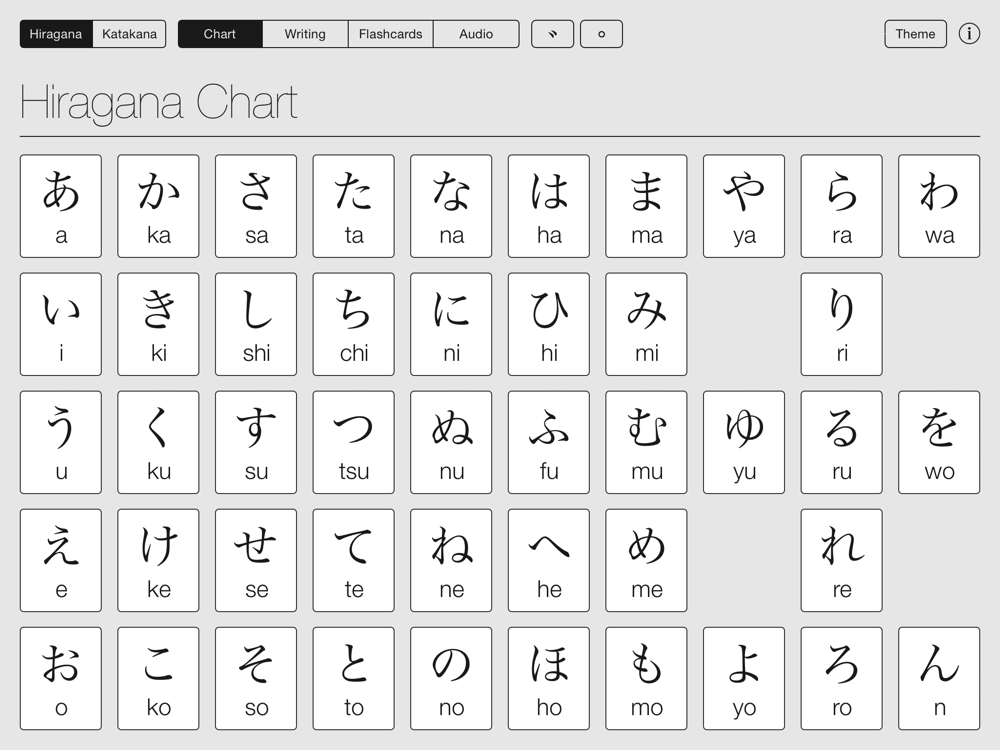
Task: Click the し (shi) card
Action: (256, 324)
